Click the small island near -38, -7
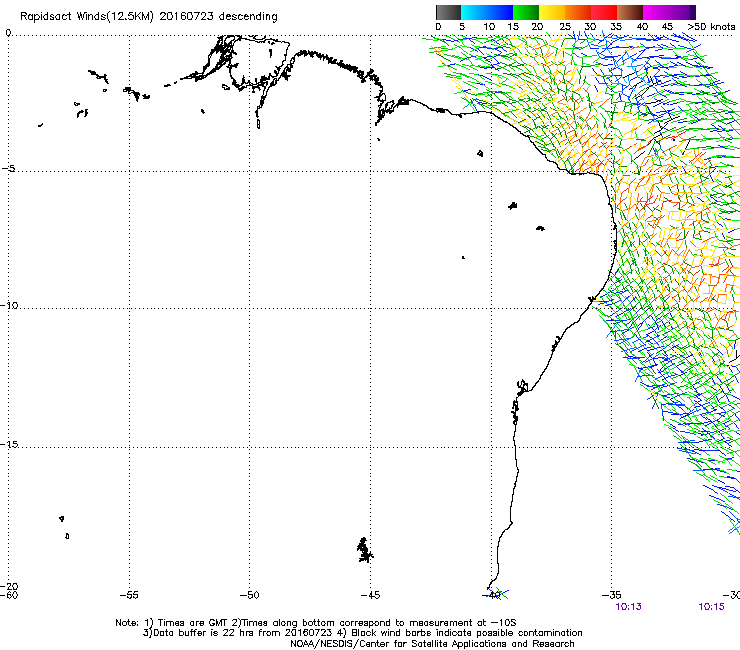 pos(540,228)
